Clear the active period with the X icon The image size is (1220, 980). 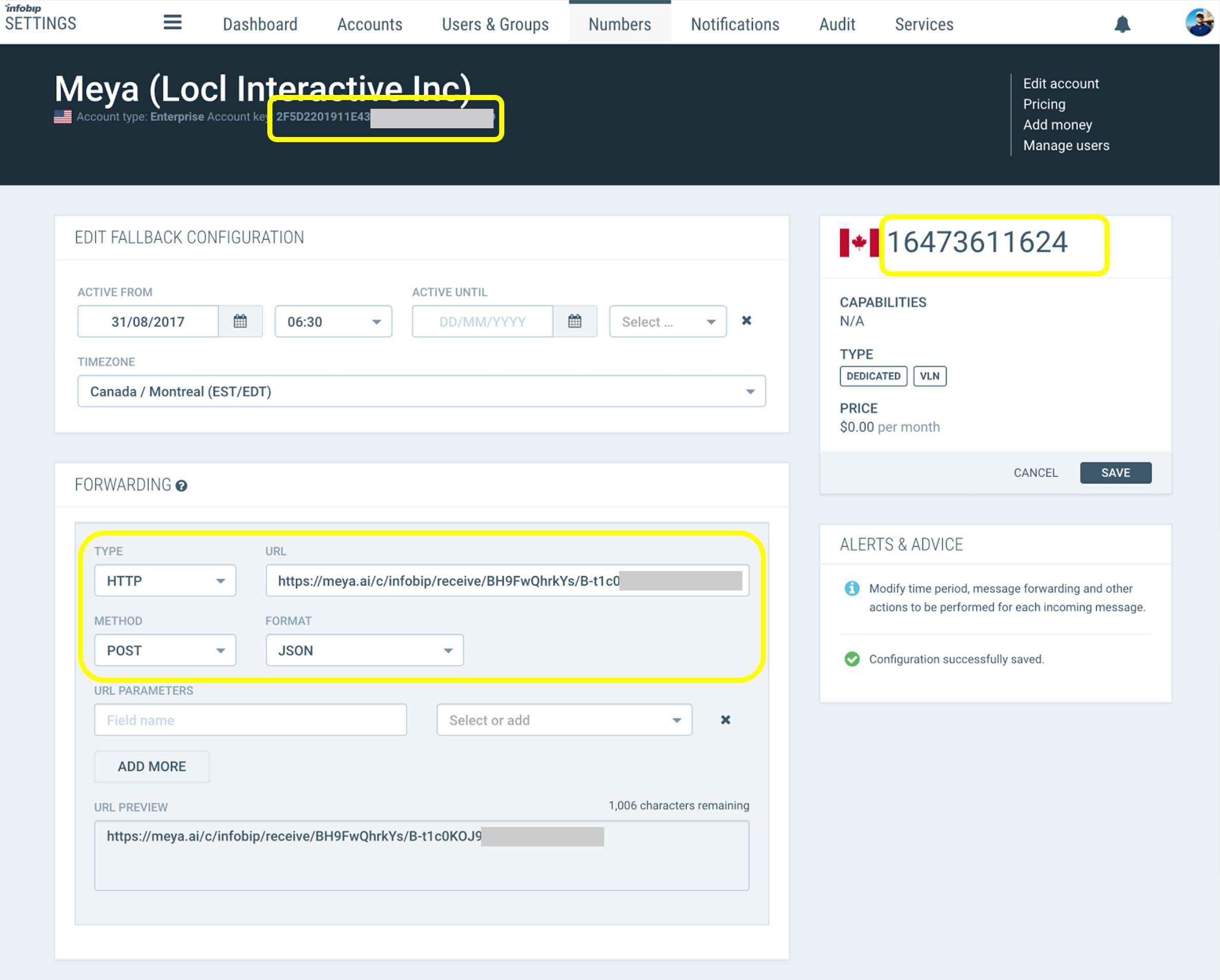click(746, 321)
